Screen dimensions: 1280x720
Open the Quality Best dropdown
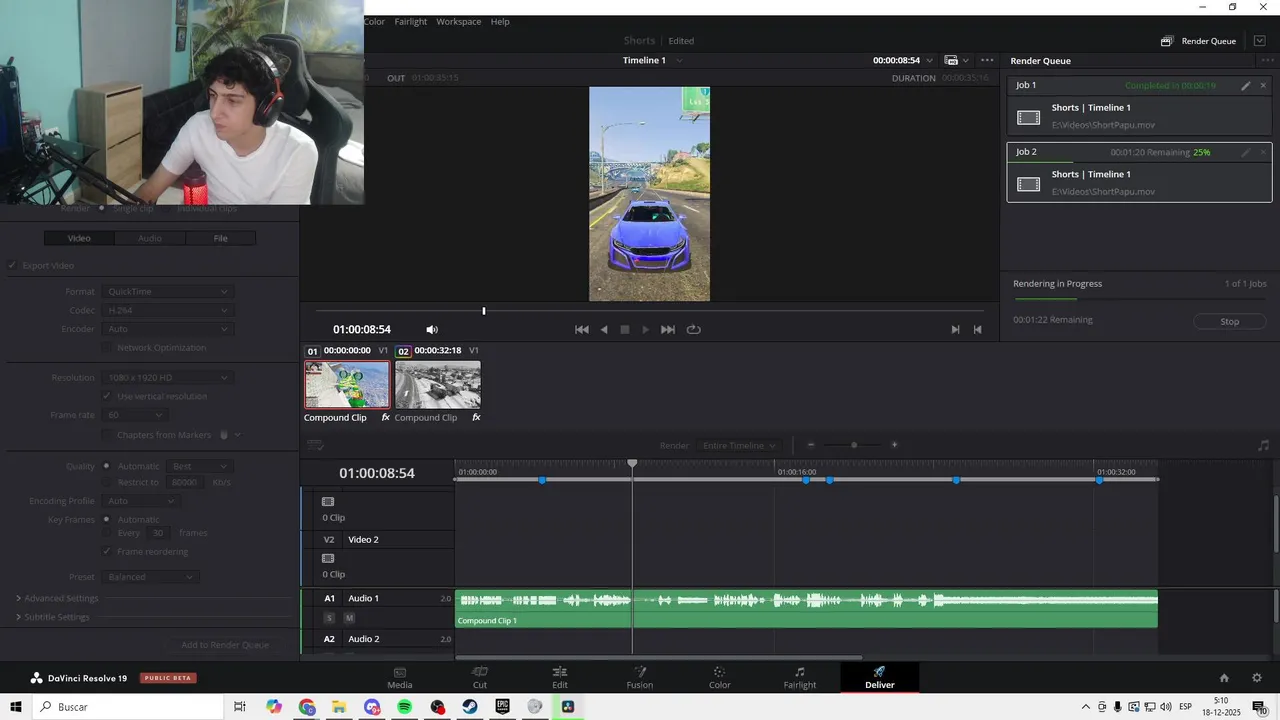201,466
